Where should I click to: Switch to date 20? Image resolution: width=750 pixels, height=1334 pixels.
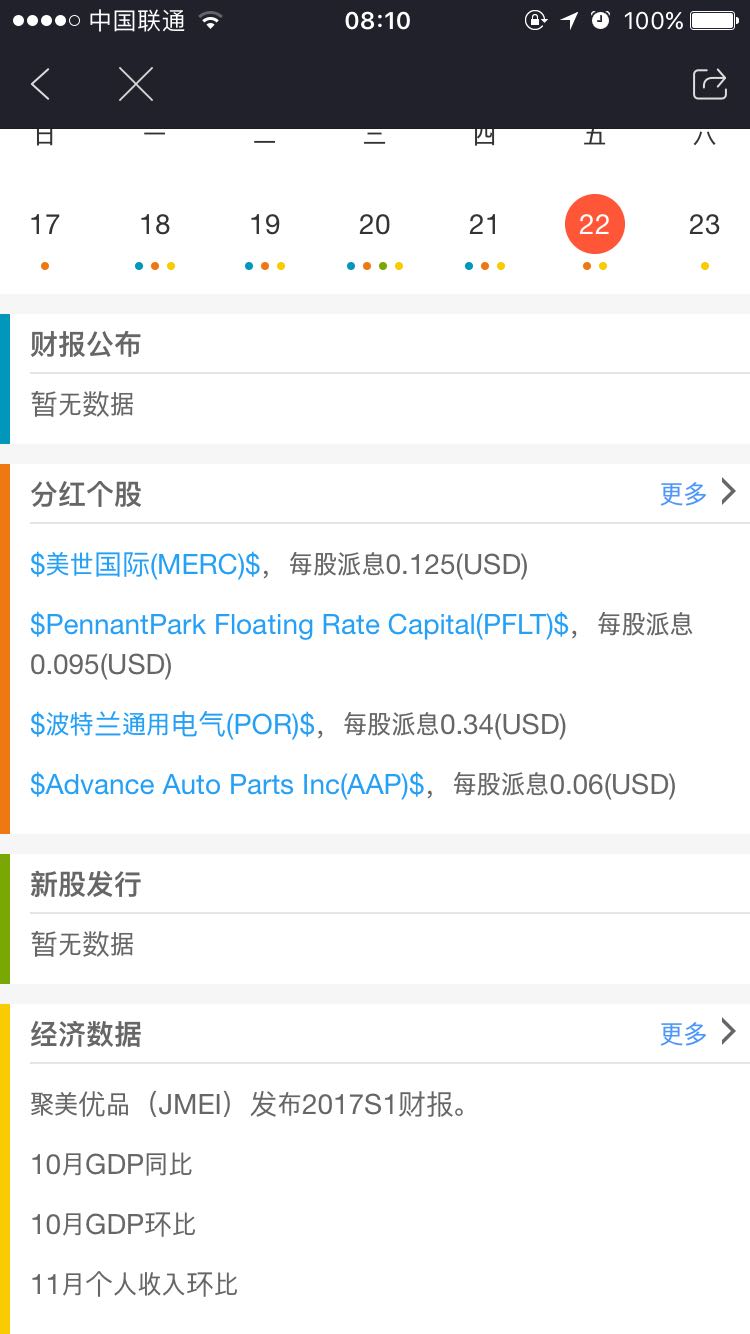[x=375, y=226]
